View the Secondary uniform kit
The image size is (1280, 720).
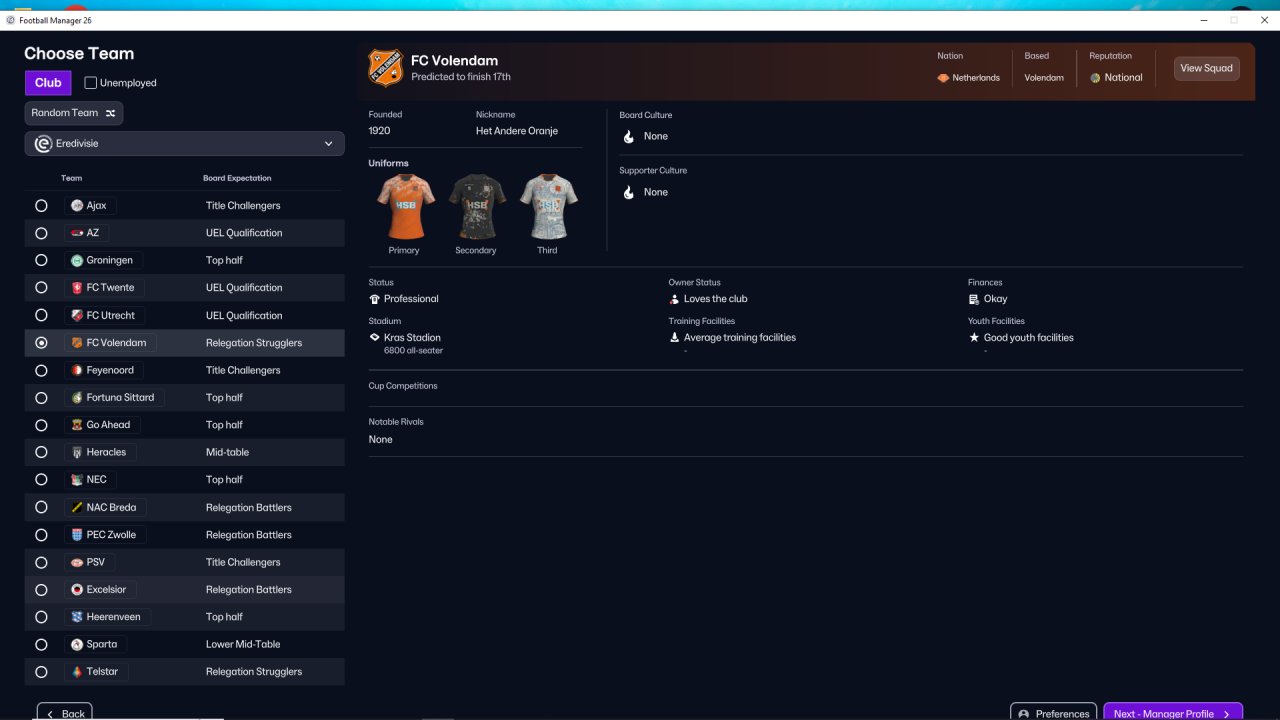coord(477,207)
